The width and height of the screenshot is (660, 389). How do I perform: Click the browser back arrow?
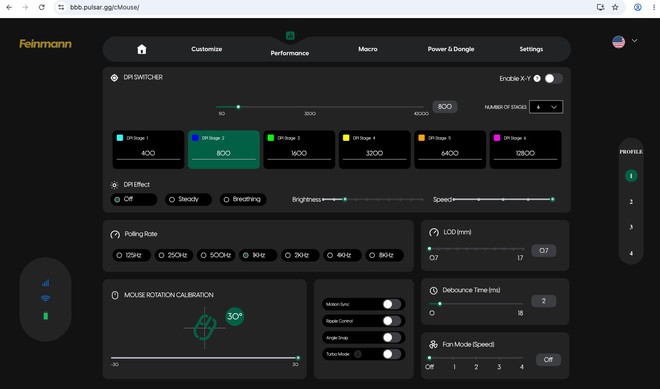[9, 7]
